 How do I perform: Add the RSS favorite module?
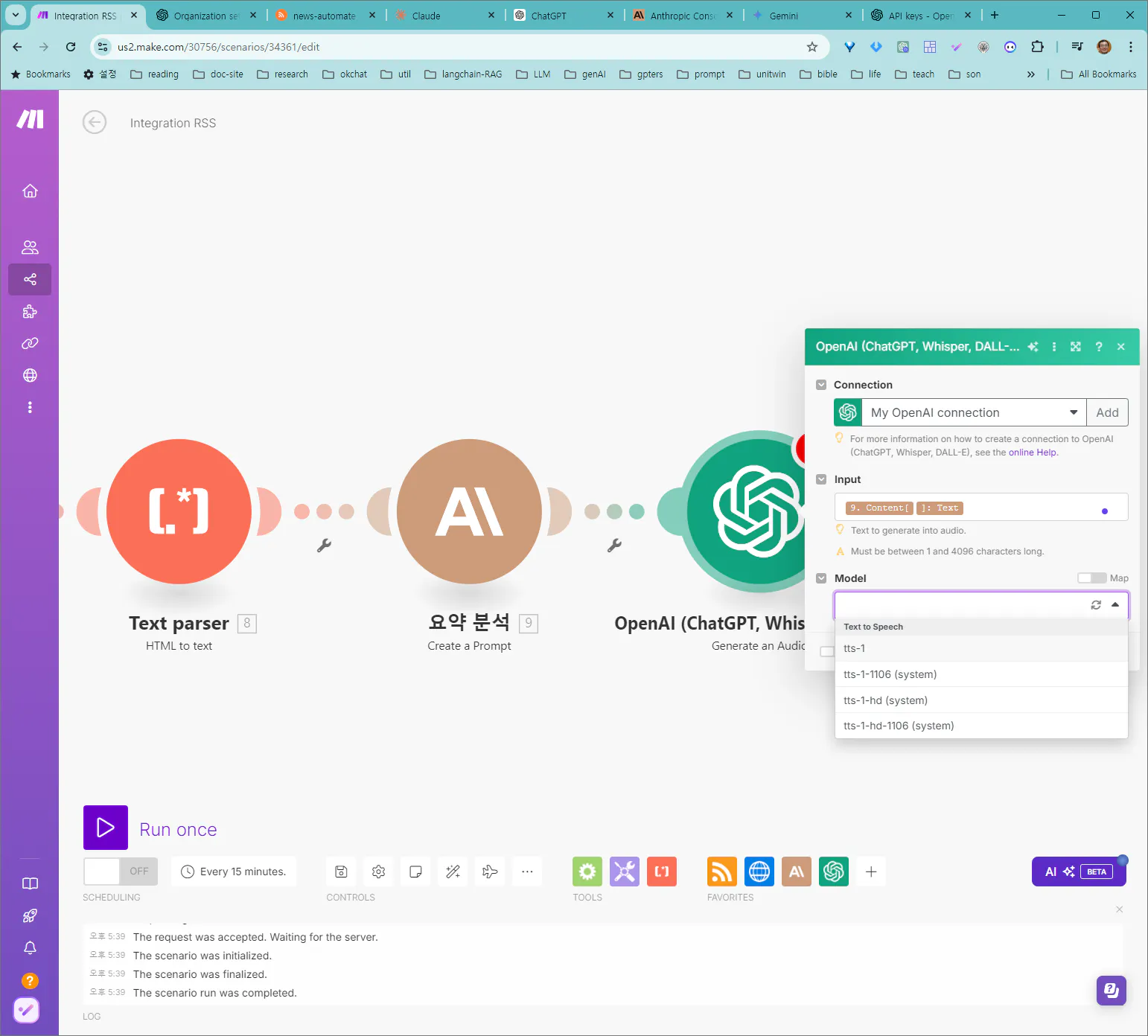point(722,872)
